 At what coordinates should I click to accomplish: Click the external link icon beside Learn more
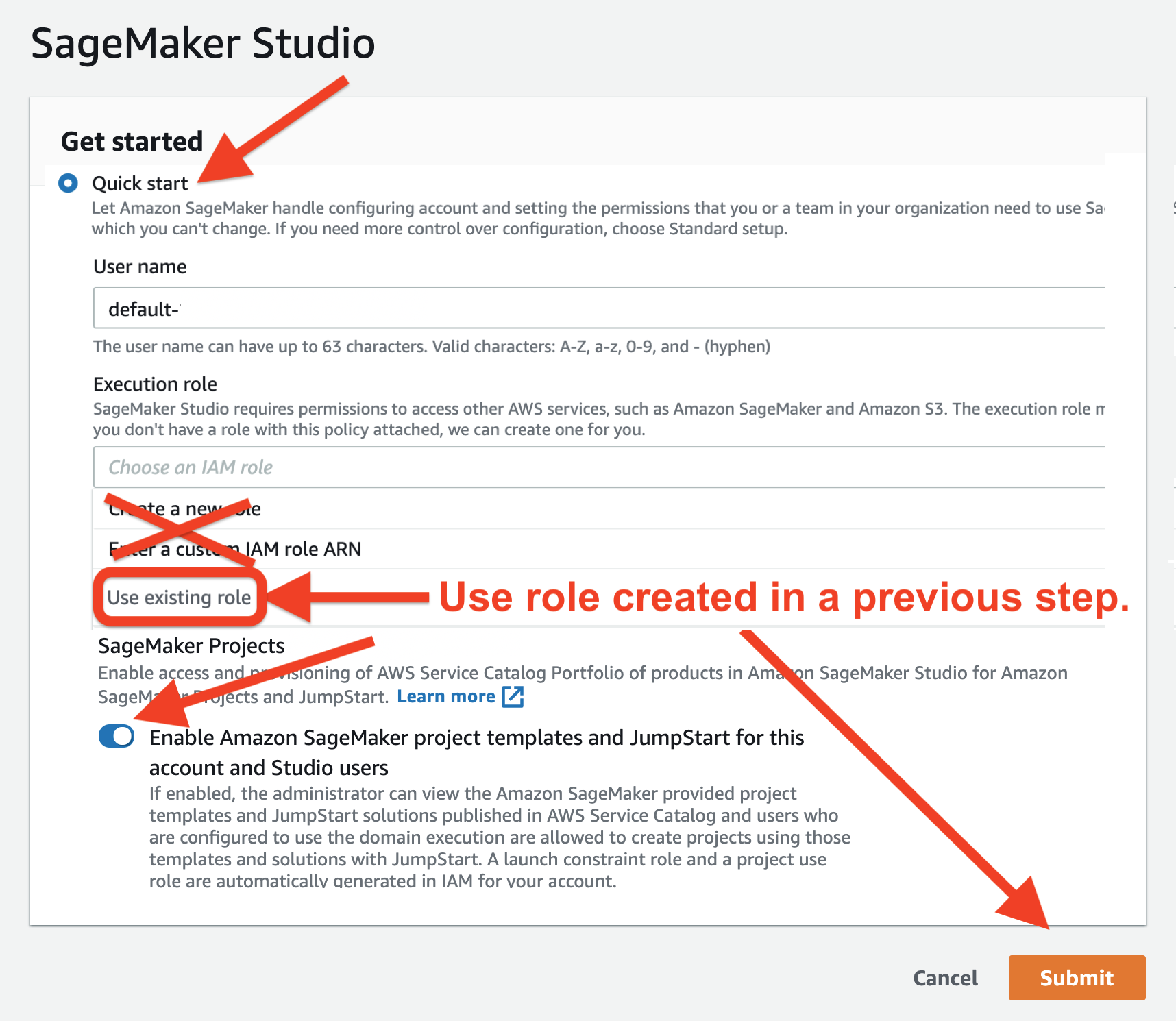[x=513, y=696]
